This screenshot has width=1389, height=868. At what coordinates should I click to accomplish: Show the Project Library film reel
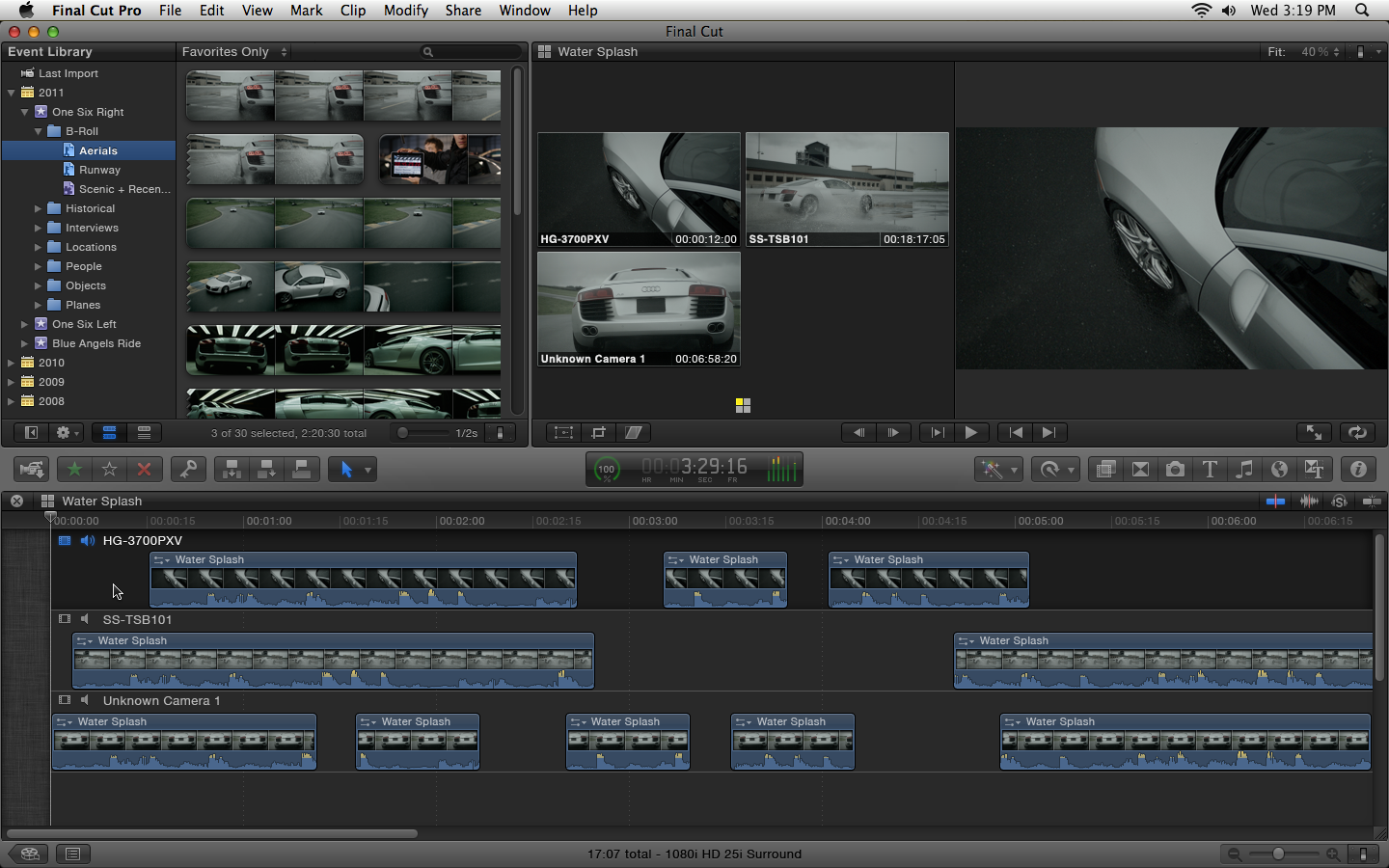(x=29, y=854)
